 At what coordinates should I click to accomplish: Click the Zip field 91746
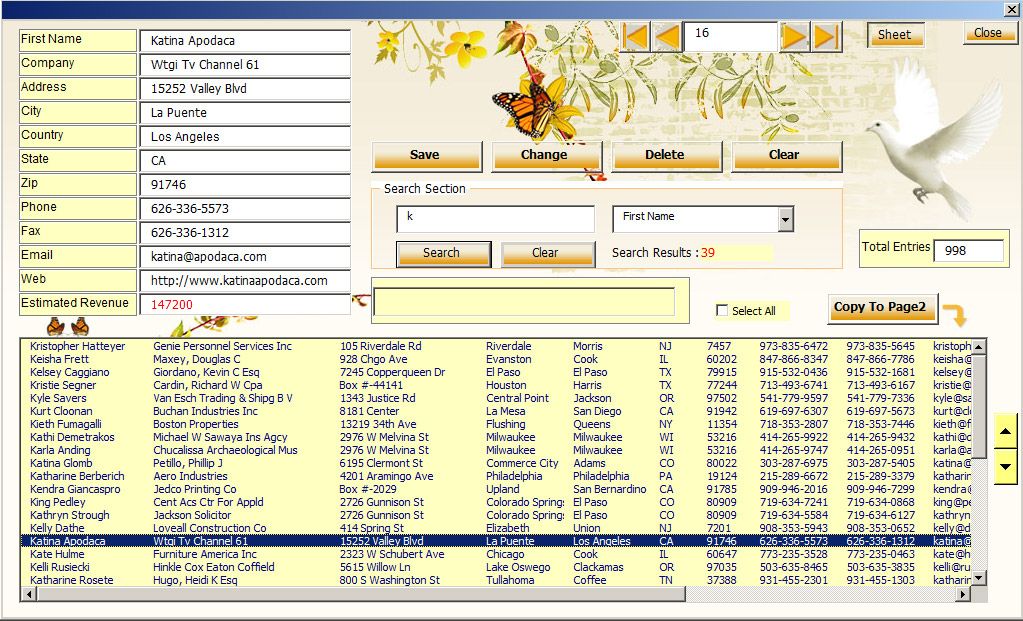pyautogui.click(x=245, y=185)
